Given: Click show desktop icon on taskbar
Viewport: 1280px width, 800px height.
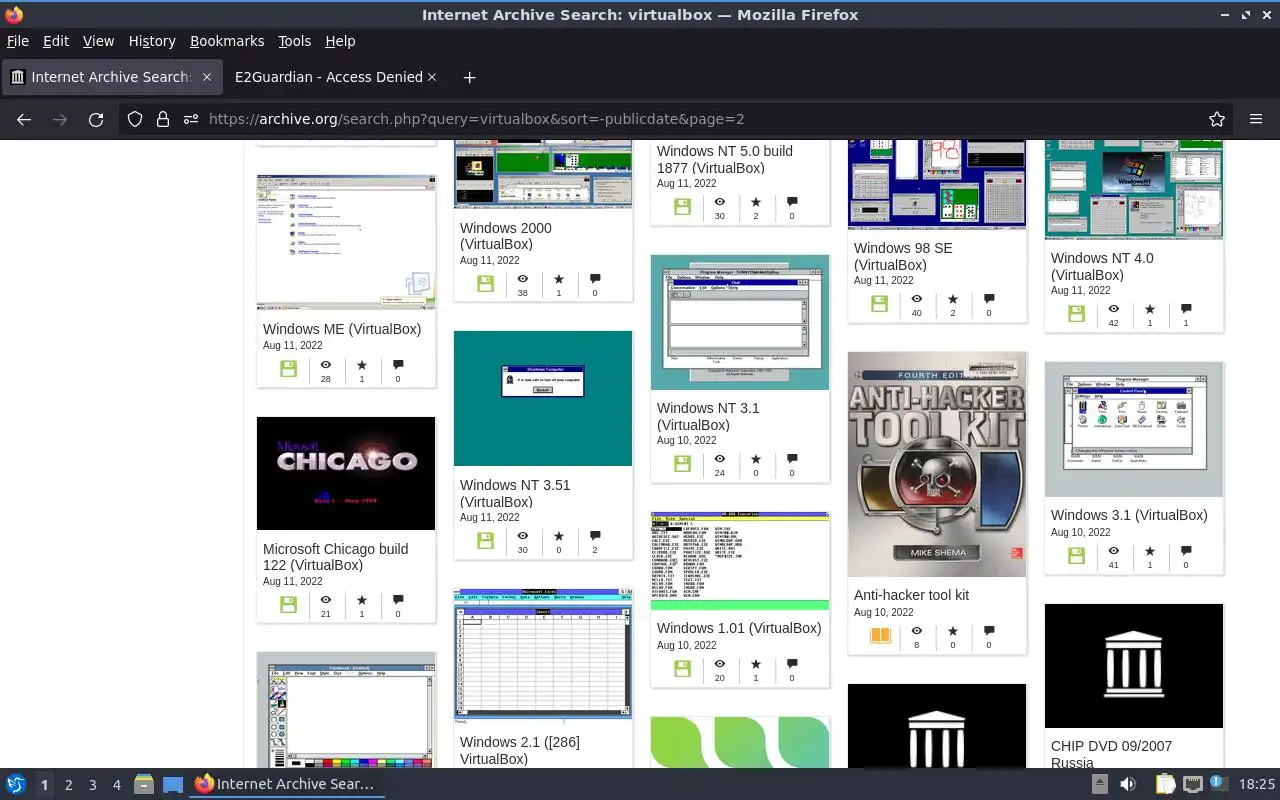Looking at the screenshot, I should [x=173, y=784].
